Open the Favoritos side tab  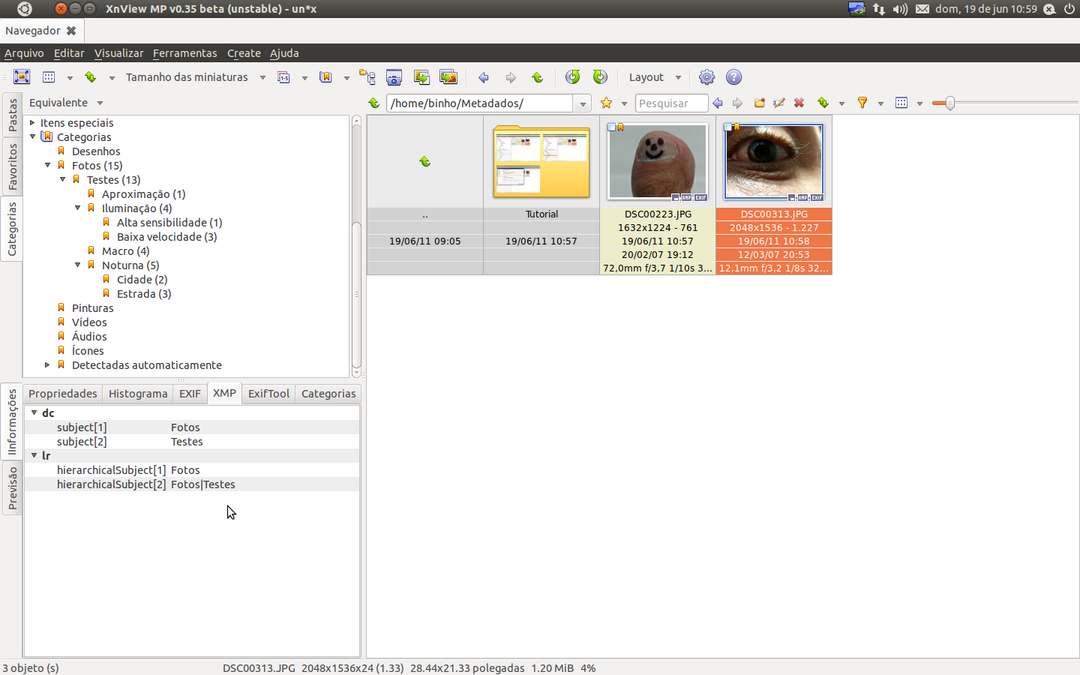(x=12, y=167)
